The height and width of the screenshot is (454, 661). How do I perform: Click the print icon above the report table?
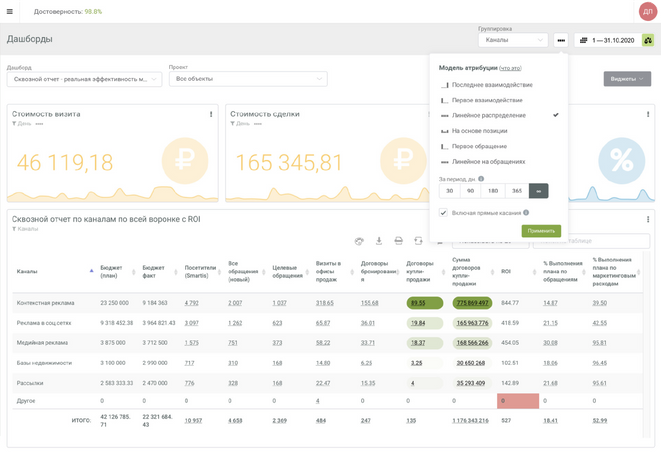[x=398, y=240]
